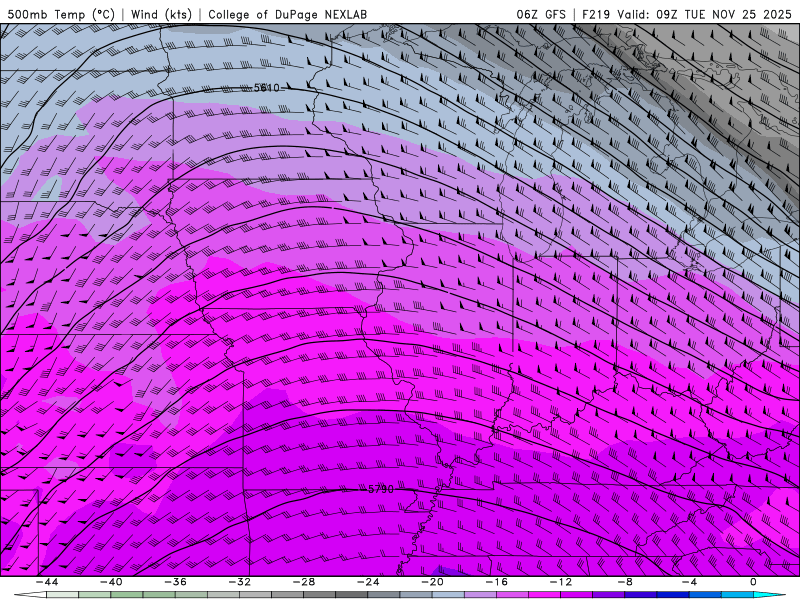The image size is (800, 600).
Task: Click the 'F219' forecast hour text
Action: click(596, 14)
